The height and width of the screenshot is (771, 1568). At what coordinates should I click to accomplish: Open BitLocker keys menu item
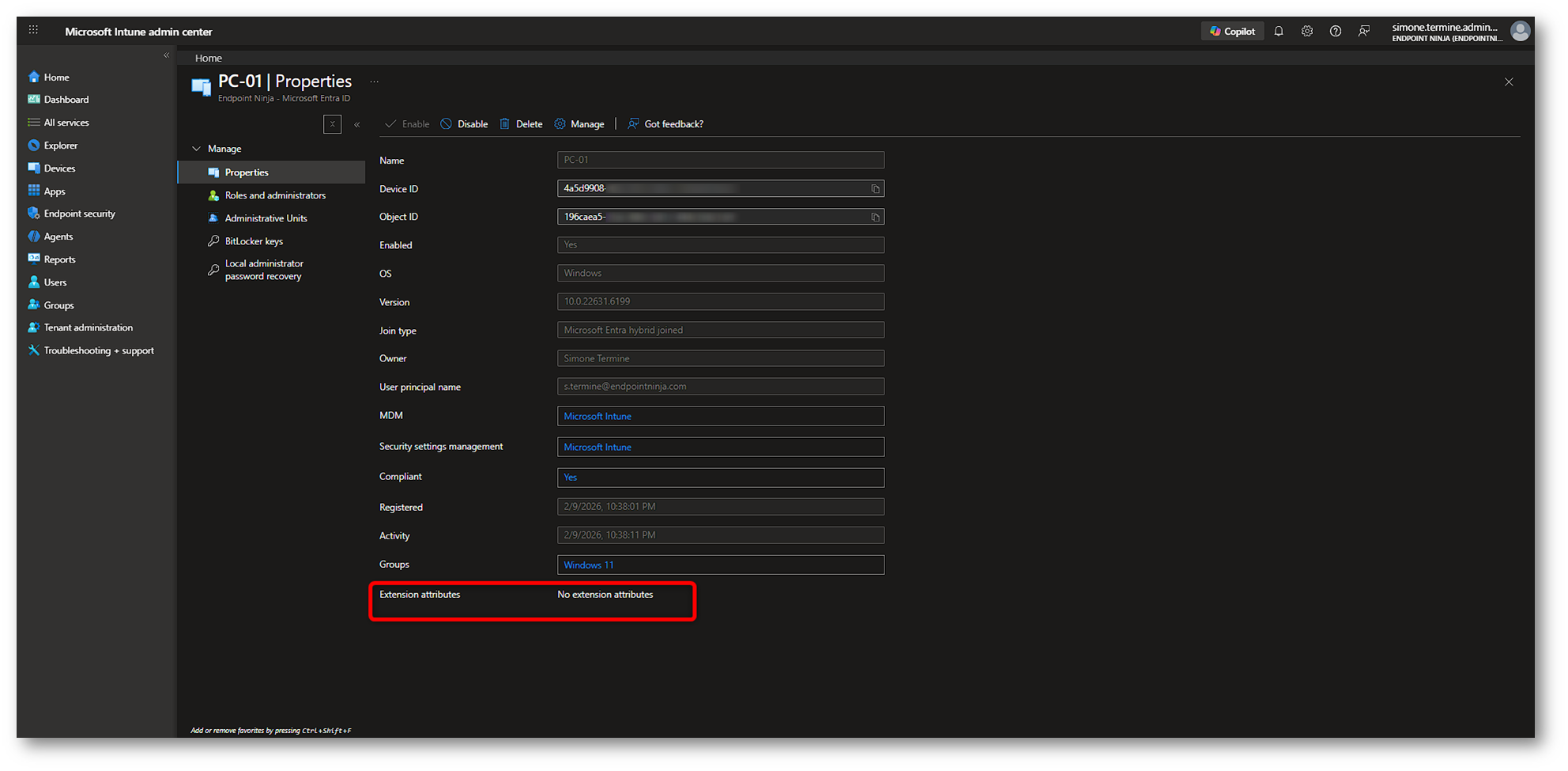pyautogui.click(x=254, y=241)
